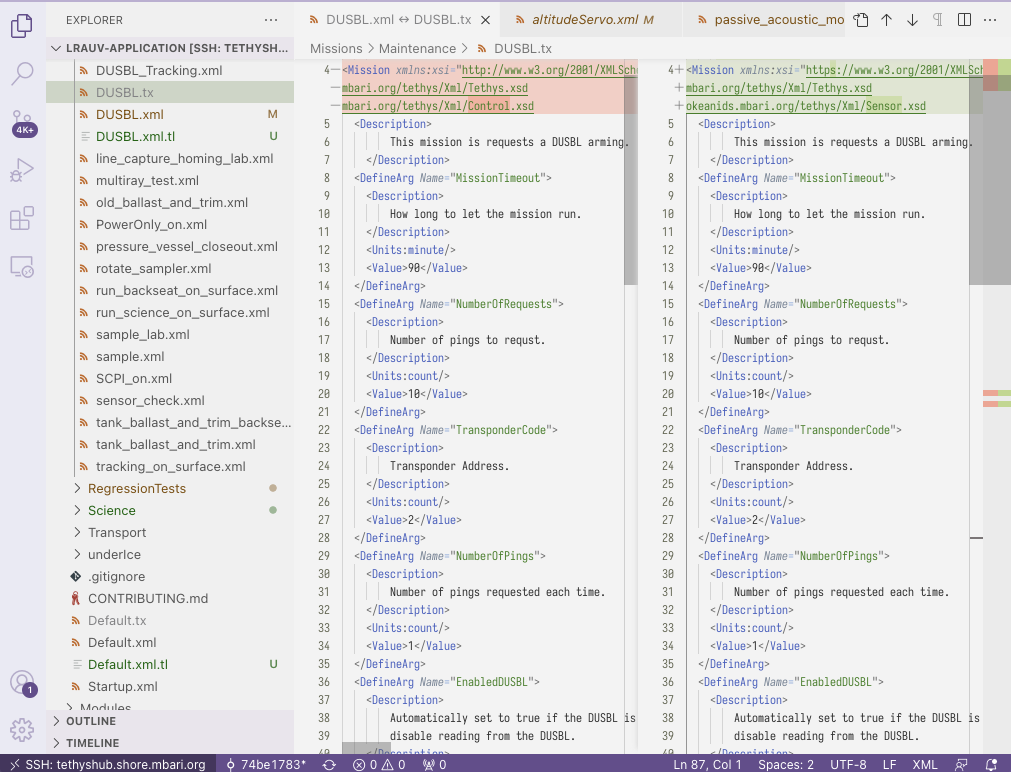
Task: Expand the Science folder
Action: tap(111, 511)
